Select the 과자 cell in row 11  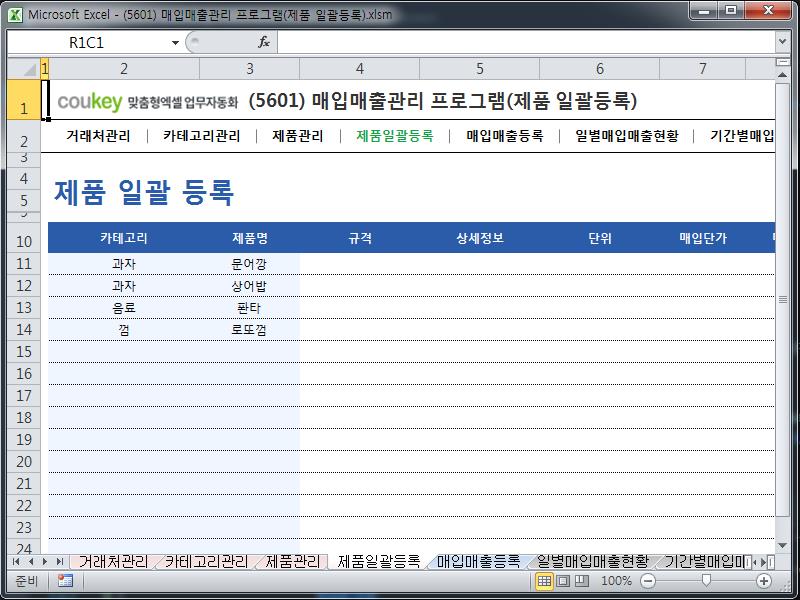[x=123, y=264]
